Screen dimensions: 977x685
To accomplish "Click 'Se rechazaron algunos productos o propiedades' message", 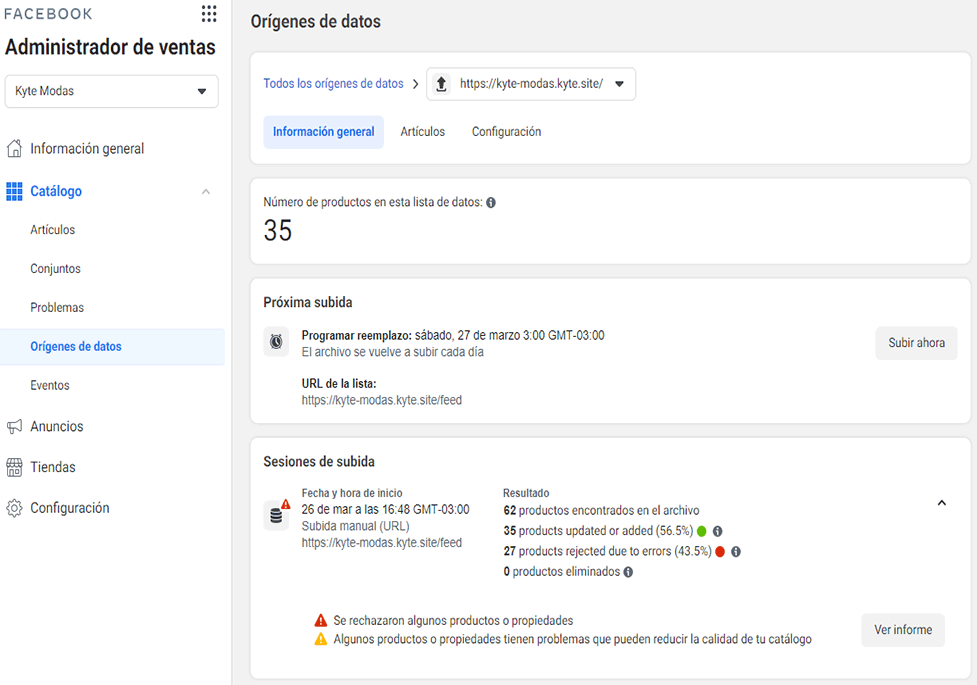I will pos(453,621).
